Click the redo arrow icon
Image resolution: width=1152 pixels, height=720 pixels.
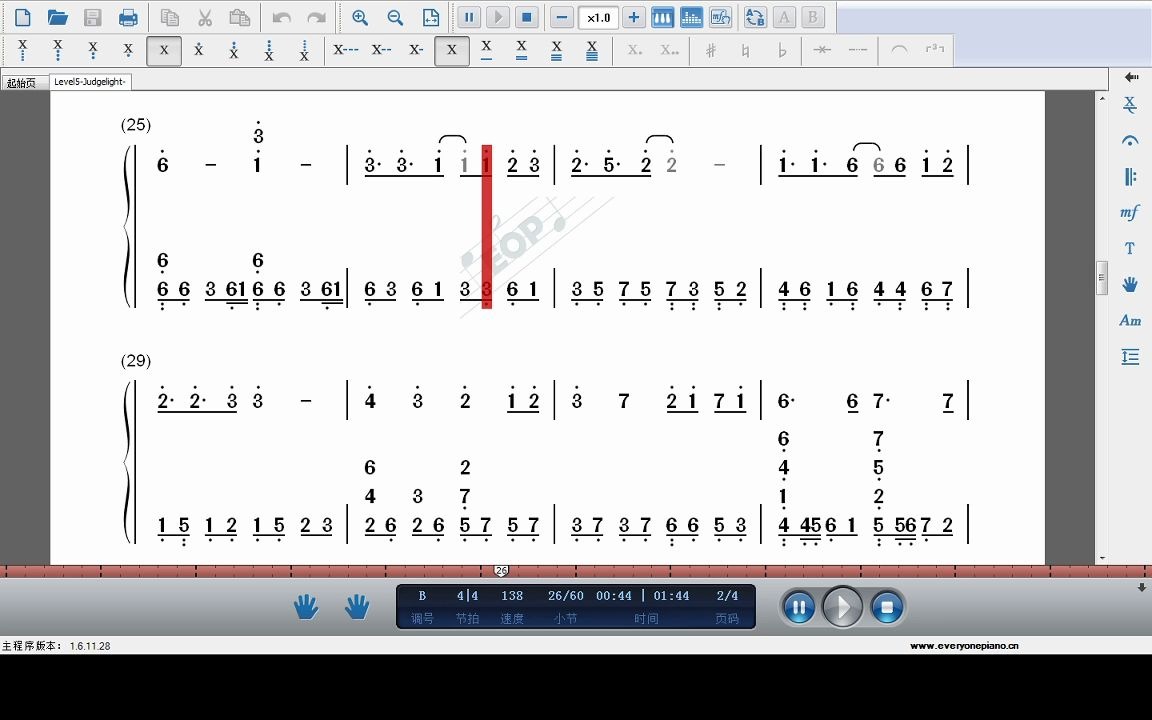click(x=316, y=17)
